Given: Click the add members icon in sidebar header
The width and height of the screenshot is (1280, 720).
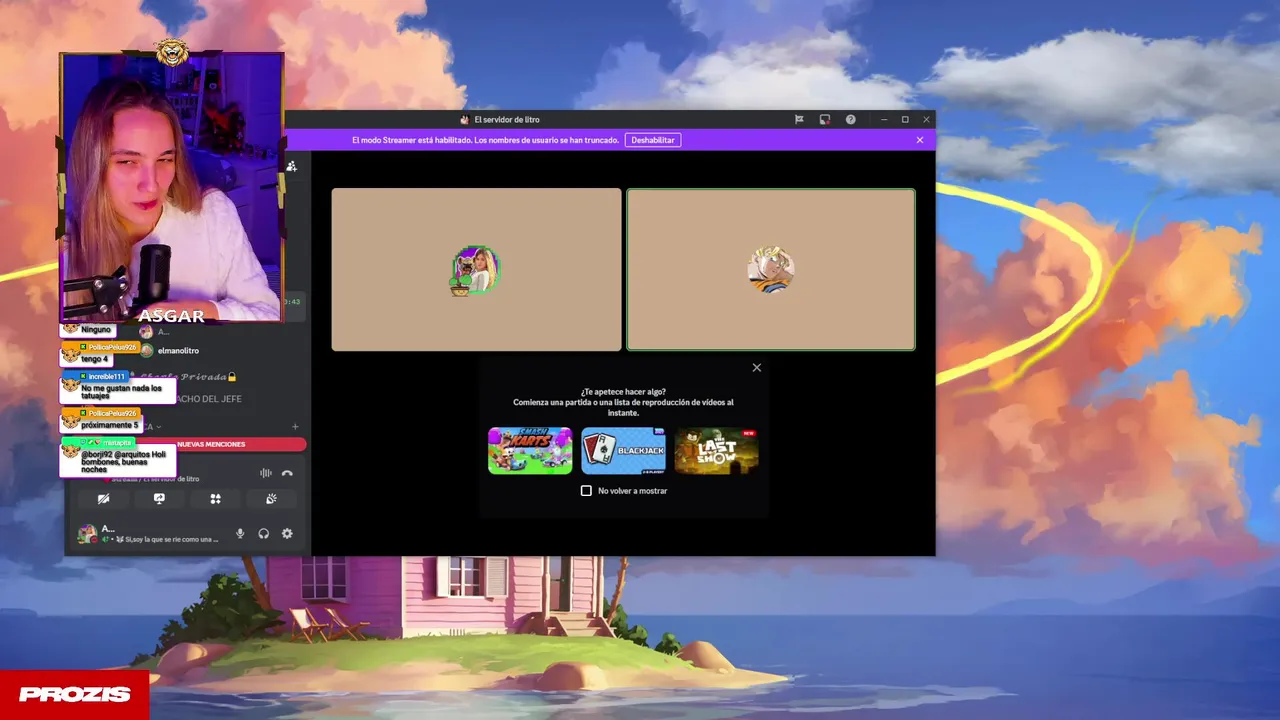Looking at the screenshot, I should click(x=292, y=166).
